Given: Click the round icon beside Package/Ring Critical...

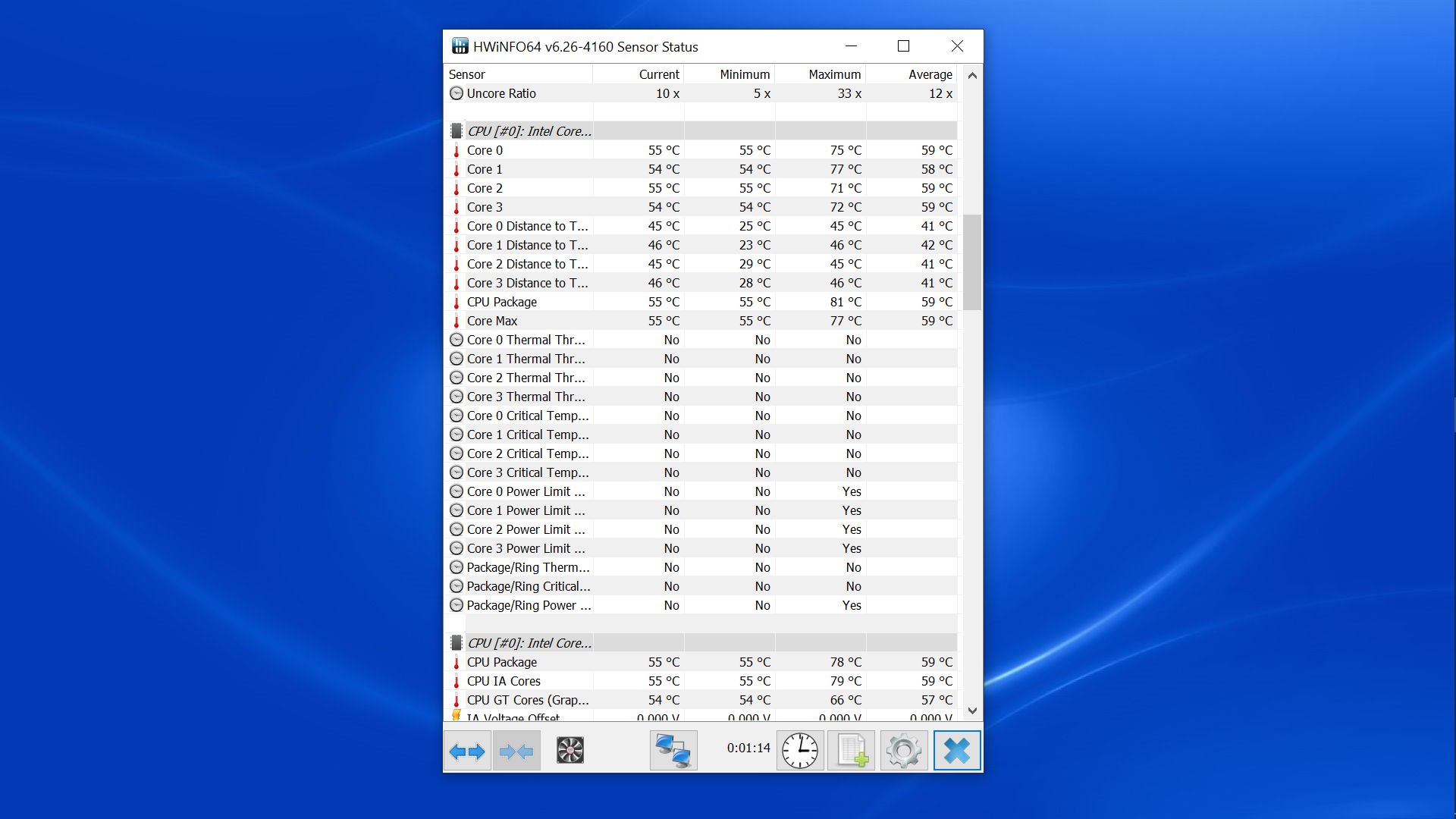Looking at the screenshot, I should pyautogui.click(x=457, y=586).
